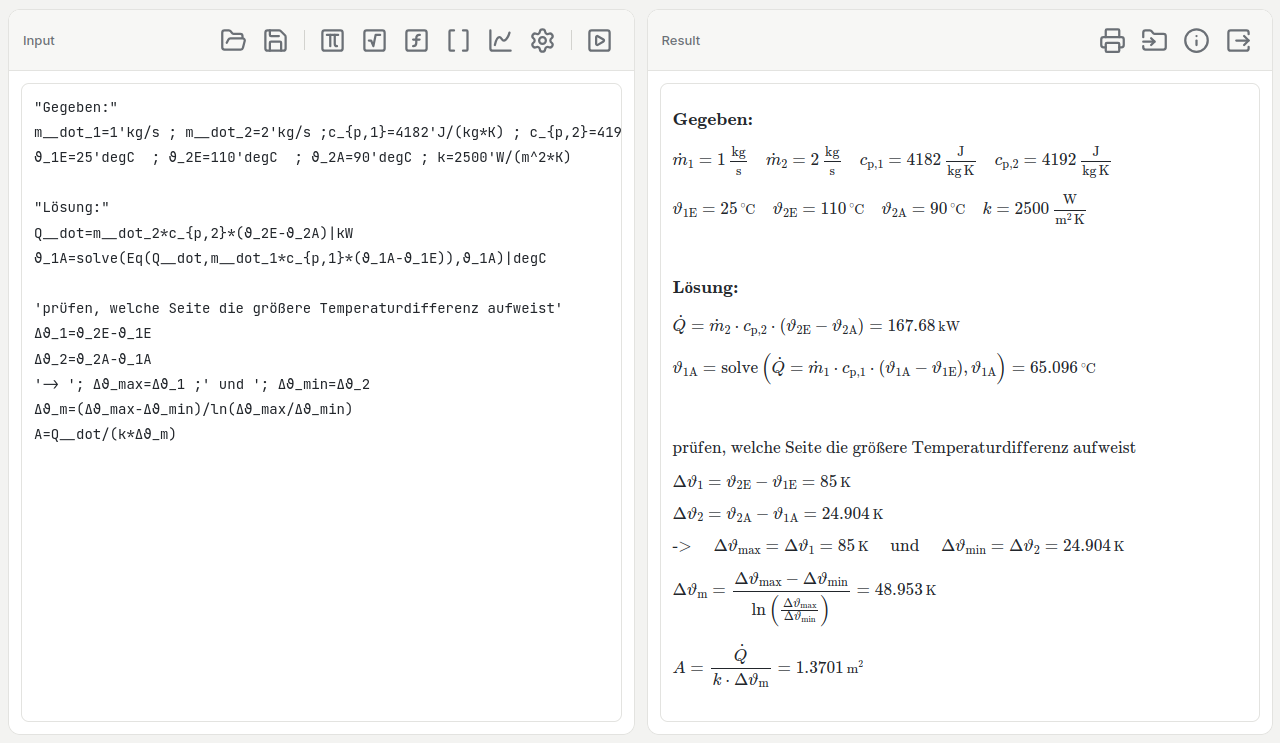Click the Δϑ_max=Δϑ_1 input line
Screen dimensions: 1280x743
(x=202, y=384)
